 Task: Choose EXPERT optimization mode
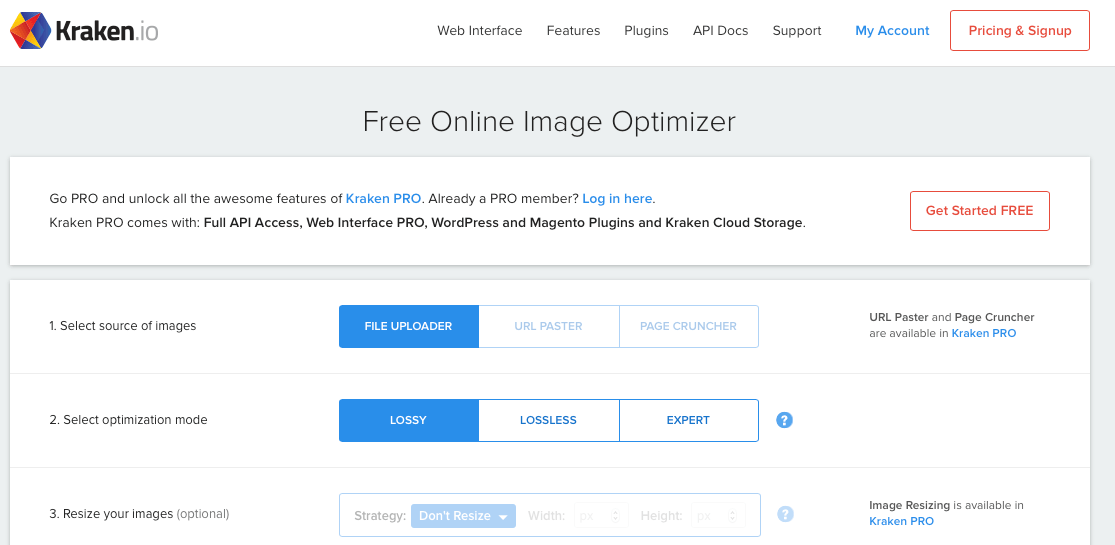(688, 420)
